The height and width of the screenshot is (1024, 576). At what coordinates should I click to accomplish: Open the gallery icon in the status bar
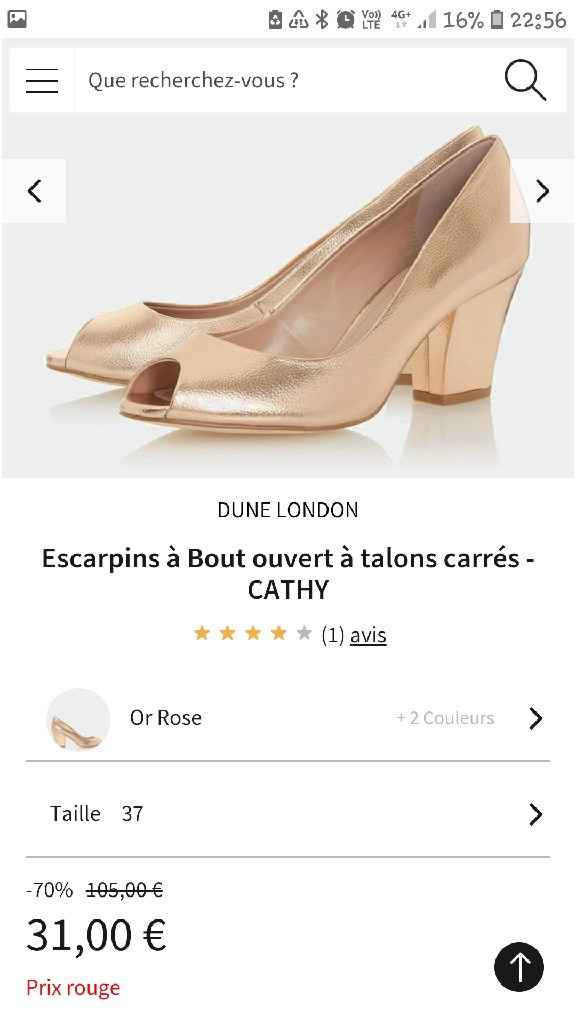[x=16, y=17]
